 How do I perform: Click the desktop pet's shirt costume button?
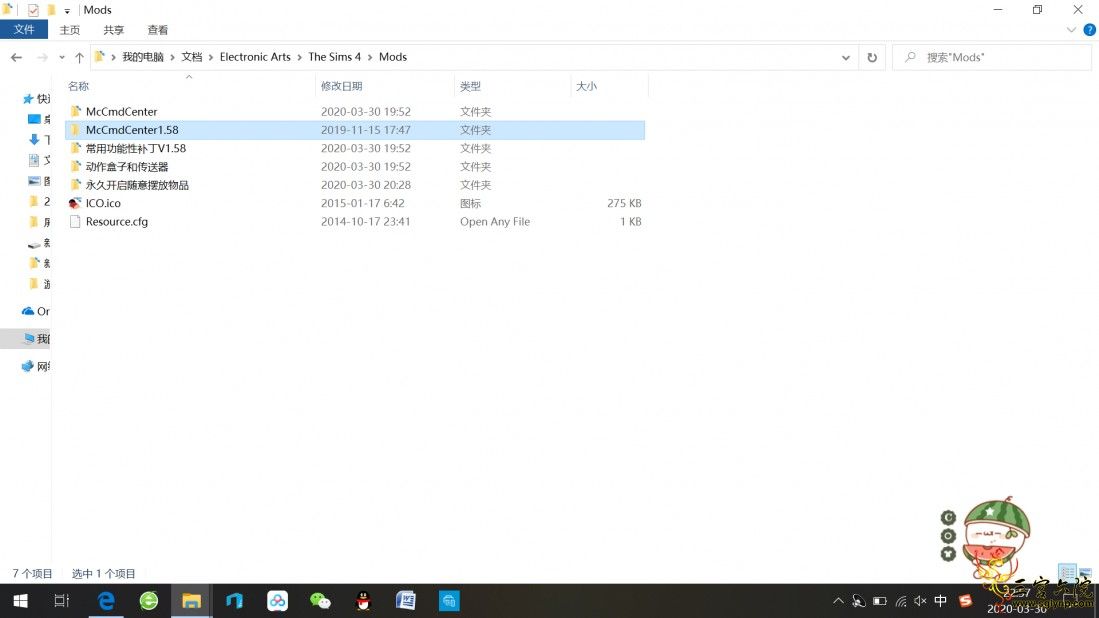click(x=948, y=554)
